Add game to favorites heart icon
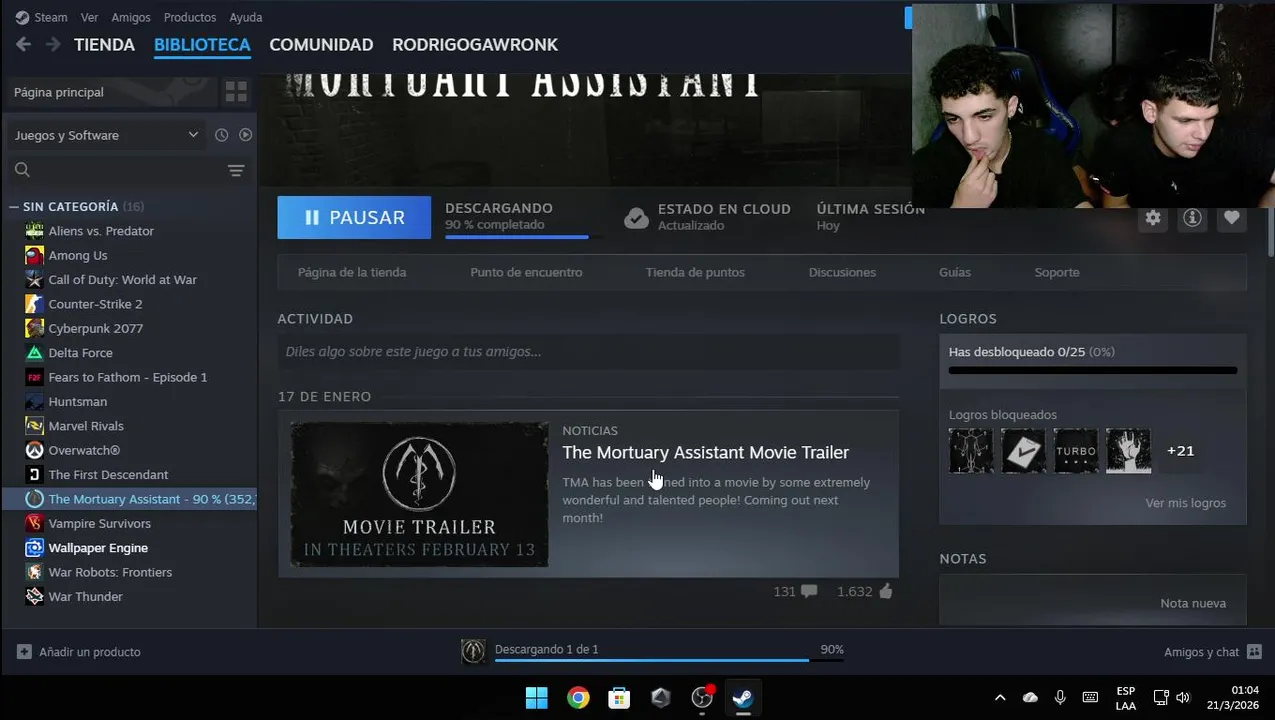The height and width of the screenshot is (720, 1275). [x=1232, y=217]
